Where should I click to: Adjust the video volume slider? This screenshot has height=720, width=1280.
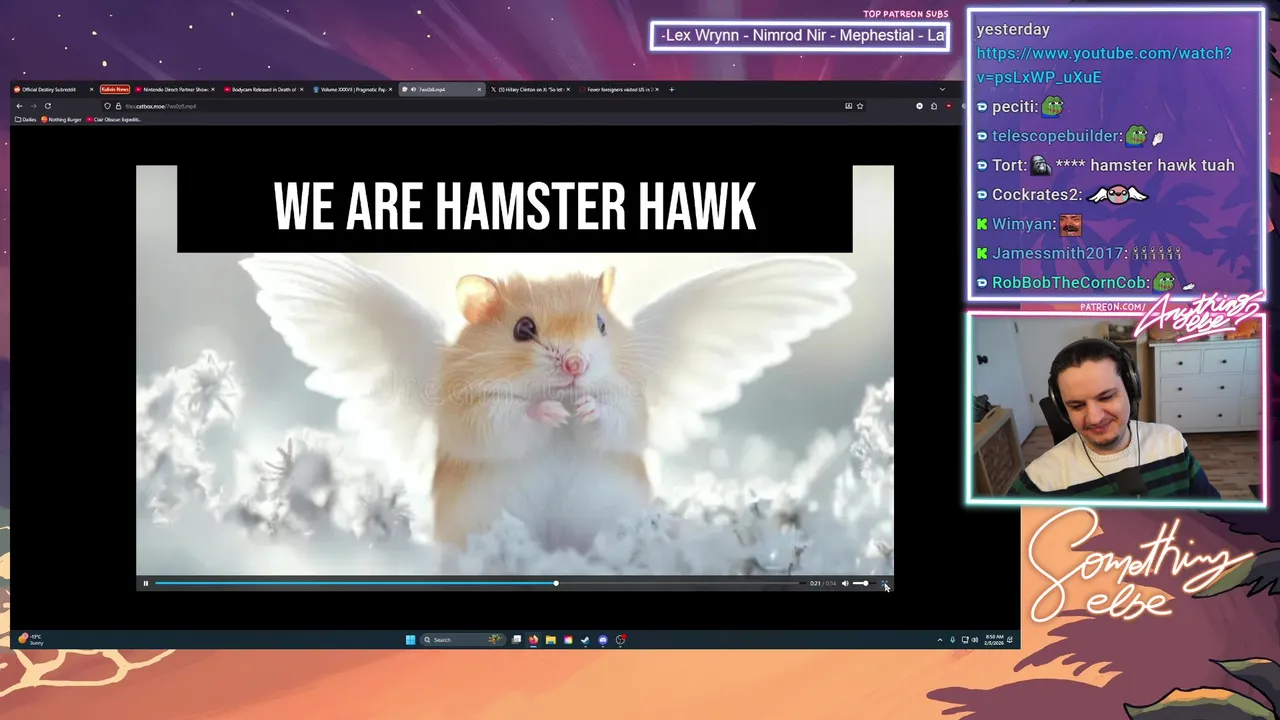864,583
